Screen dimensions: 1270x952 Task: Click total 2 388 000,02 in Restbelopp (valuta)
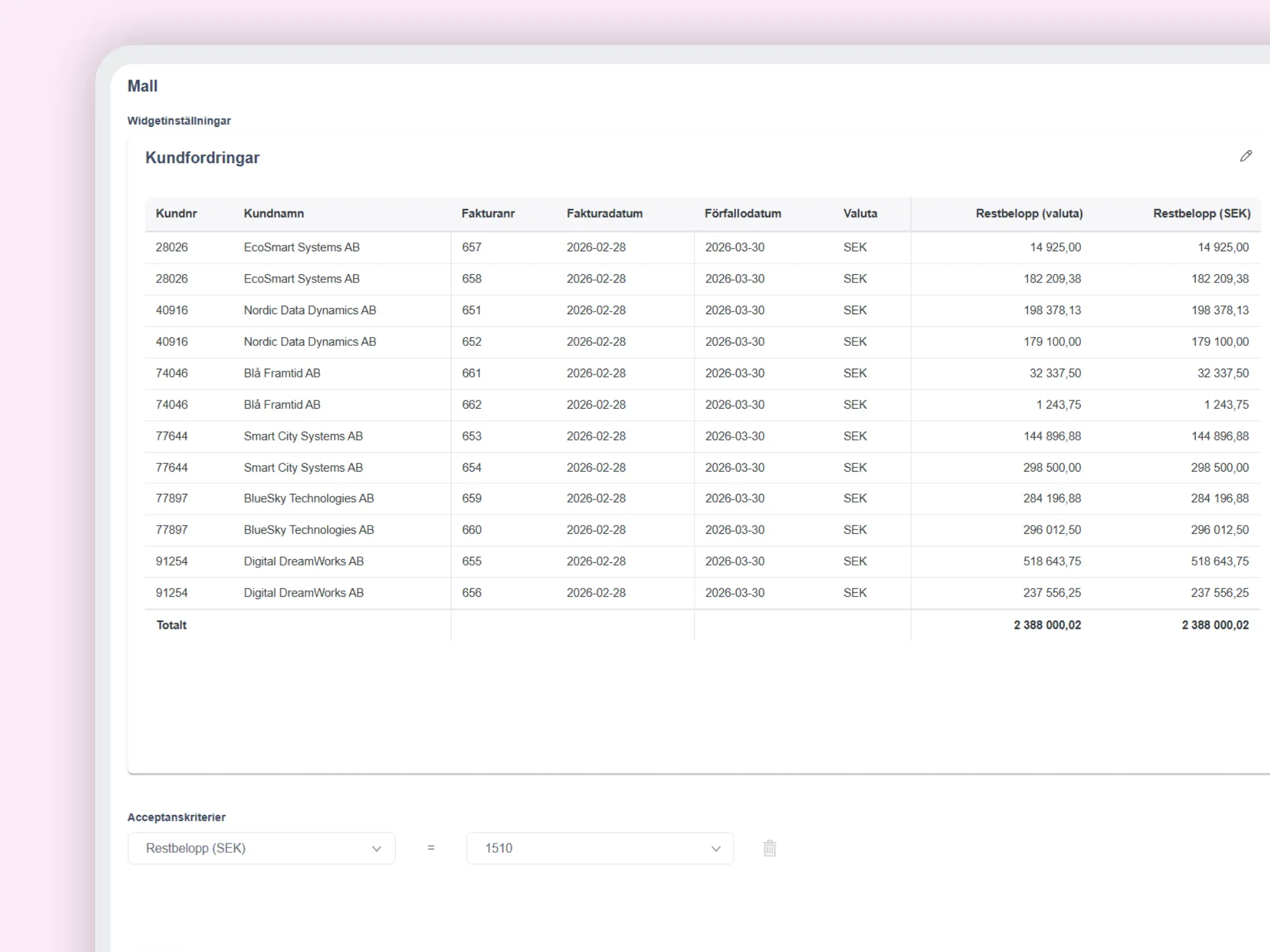point(1048,625)
